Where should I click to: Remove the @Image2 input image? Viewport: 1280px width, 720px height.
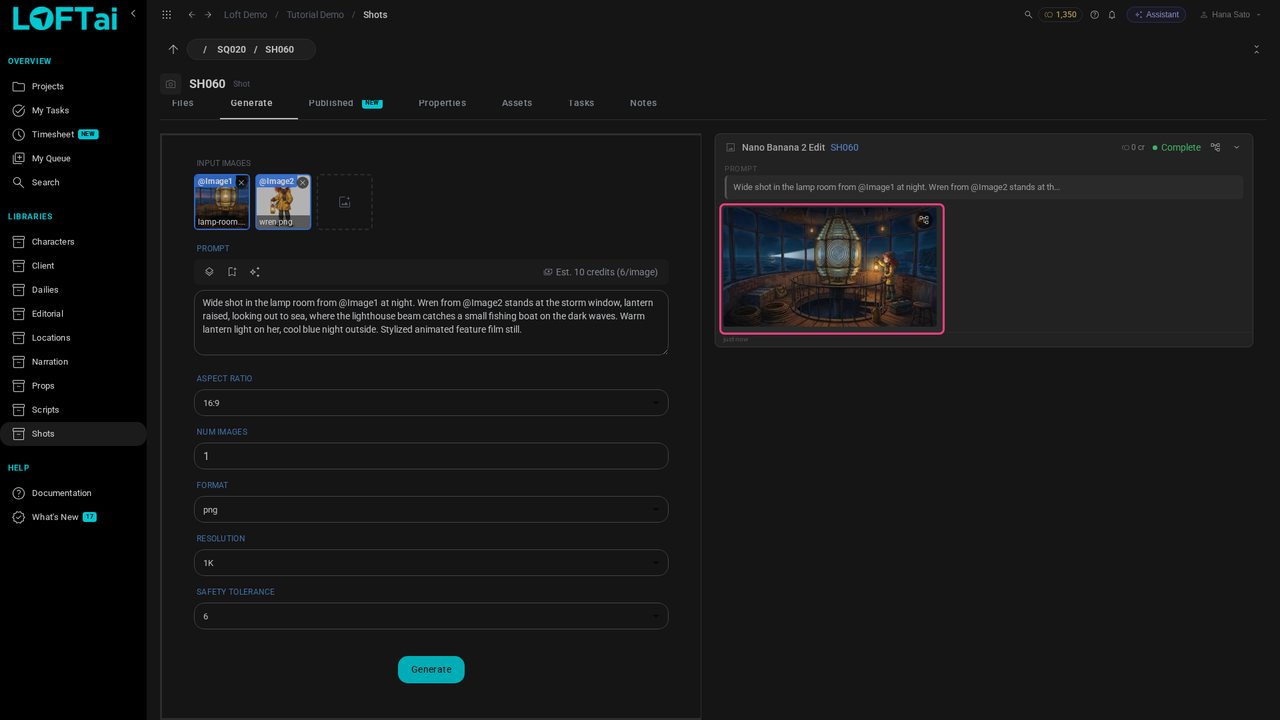click(302, 183)
